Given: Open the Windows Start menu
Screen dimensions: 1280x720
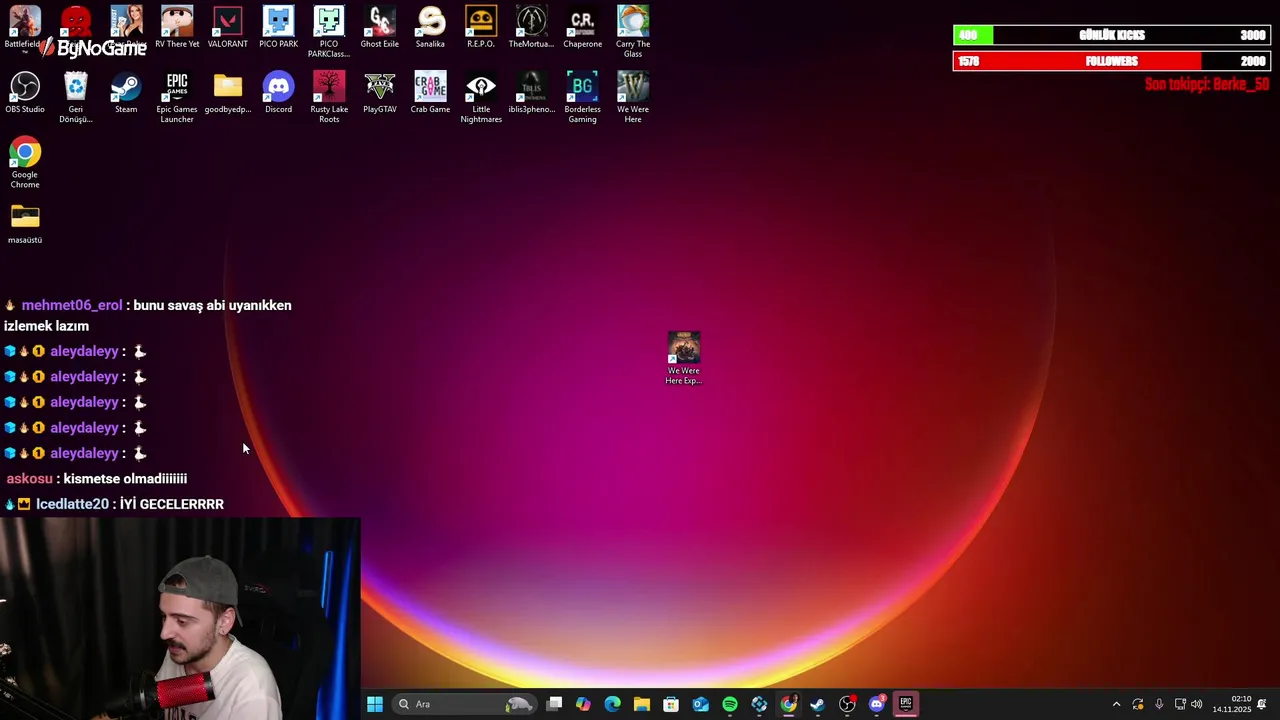Looking at the screenshot, I should [x=375, y=704].
